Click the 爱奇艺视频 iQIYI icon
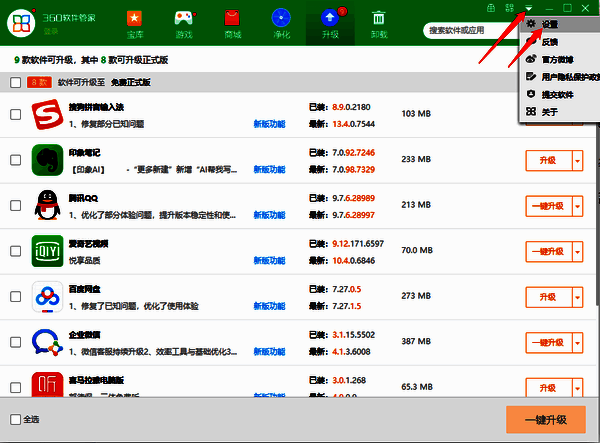The image size is (600, 443). [x=47, y=251]
